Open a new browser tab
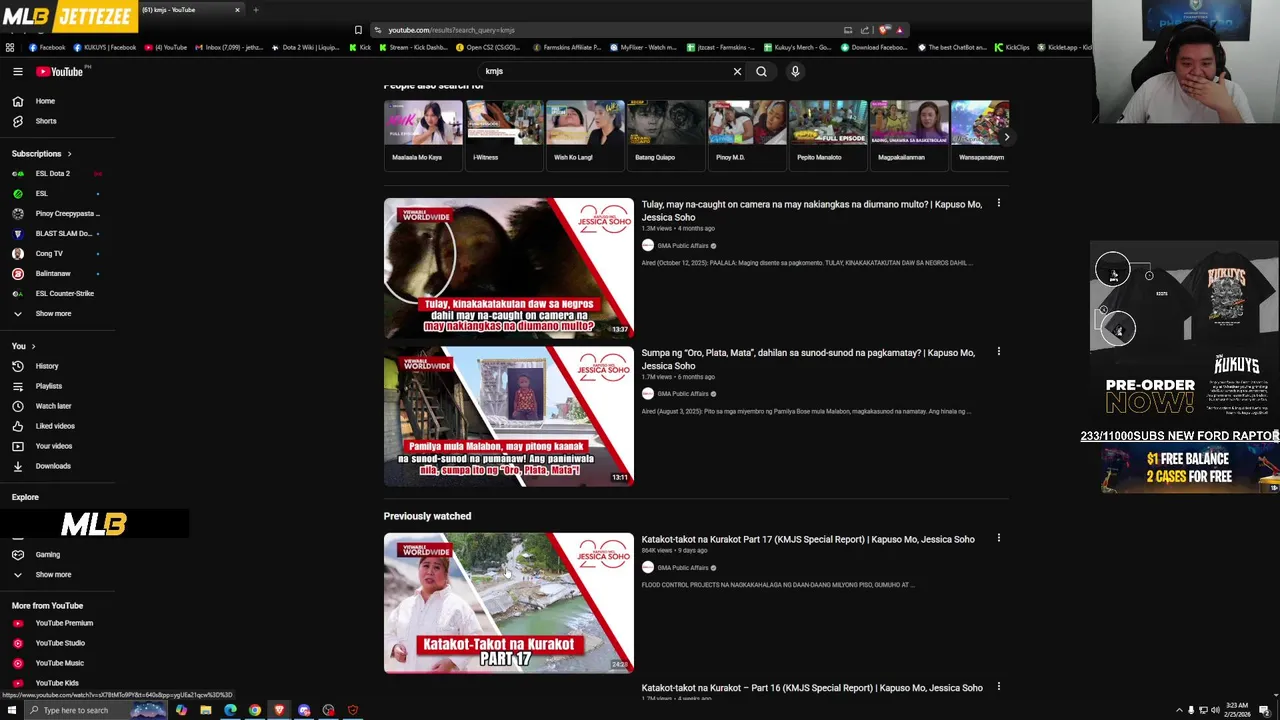This screenshot has width=1280, height=720. [256, 10]
